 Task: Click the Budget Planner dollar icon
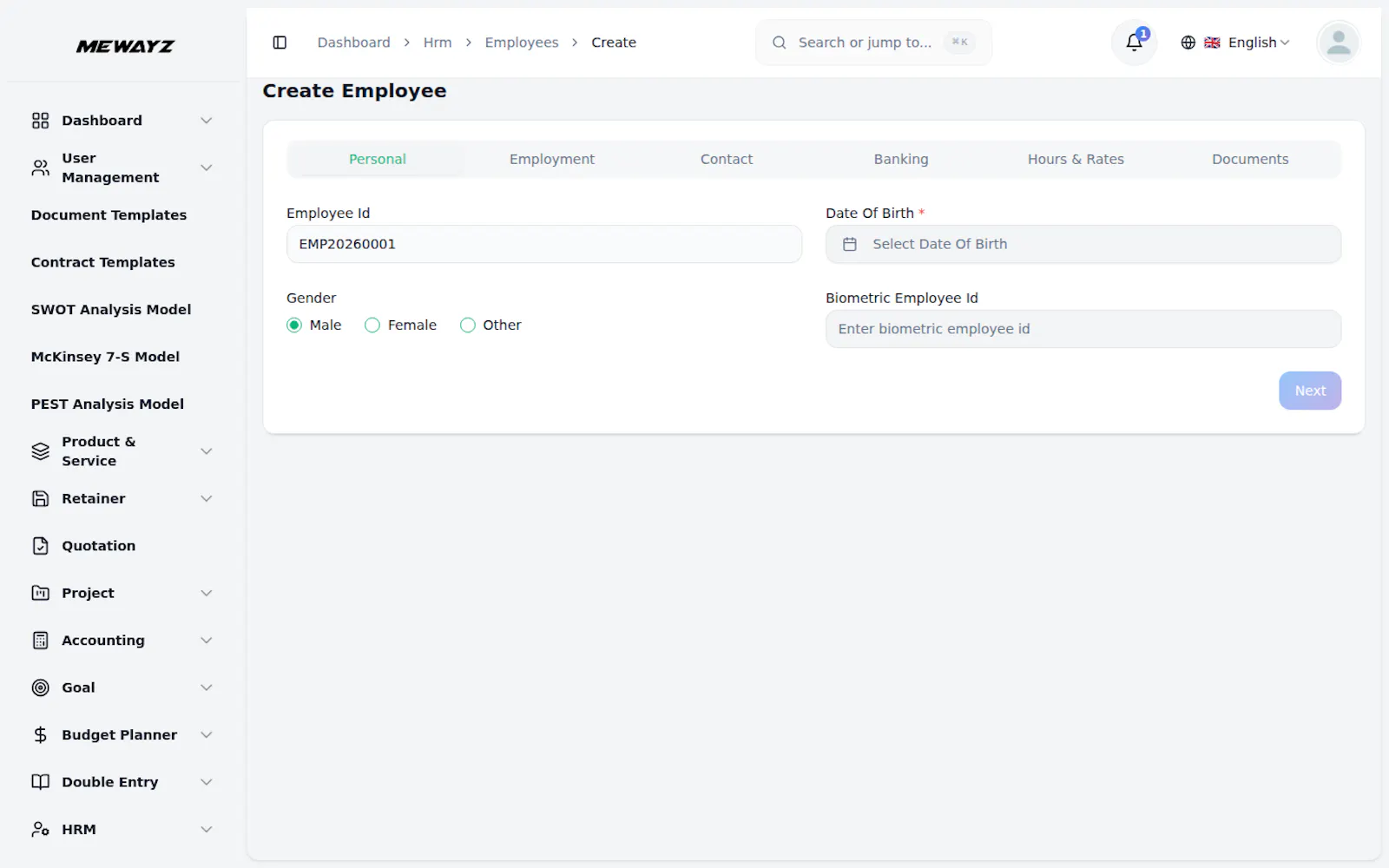41,735
